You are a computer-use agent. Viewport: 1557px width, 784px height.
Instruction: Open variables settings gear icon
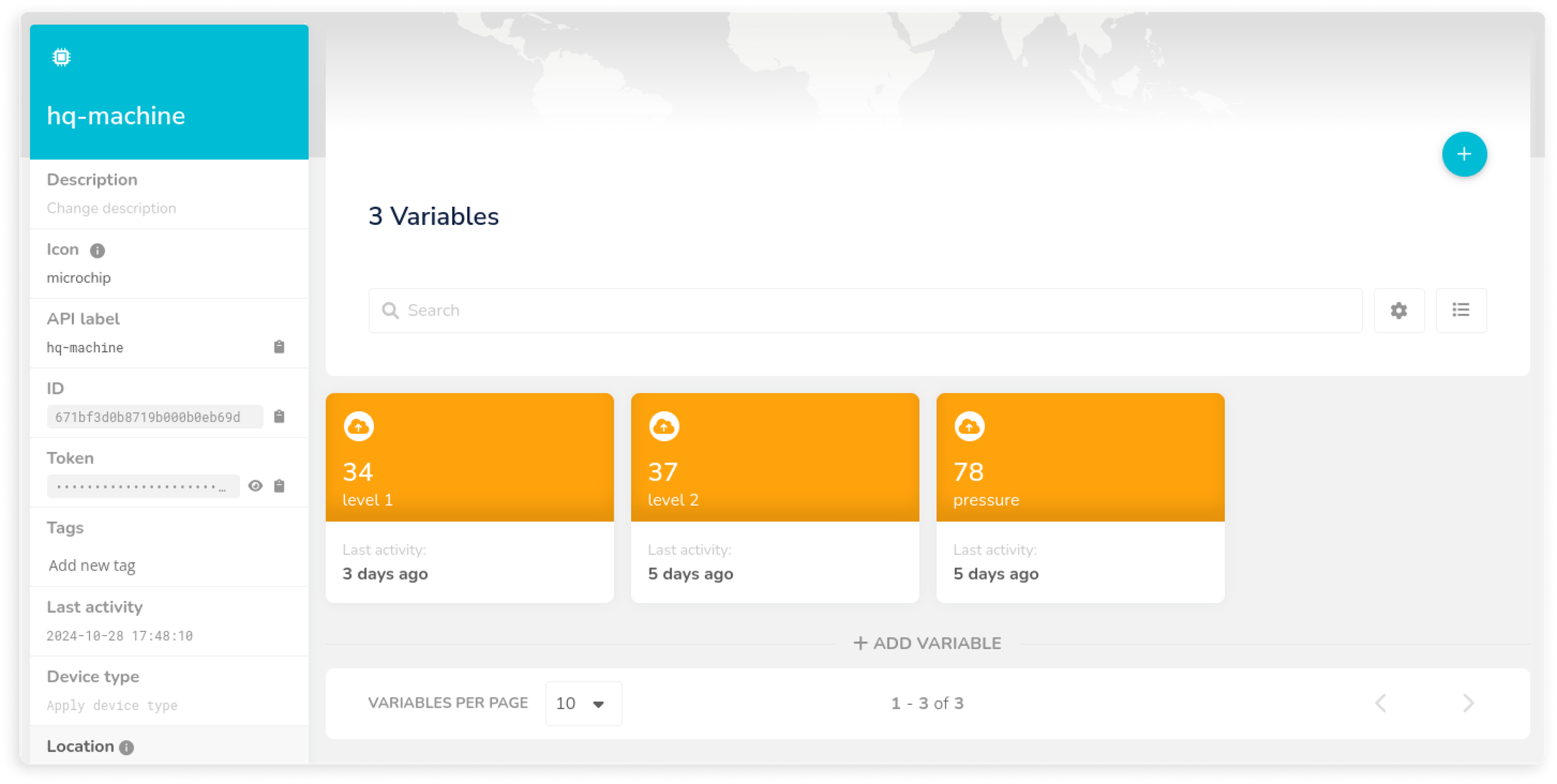click(x=1399, y=311)
